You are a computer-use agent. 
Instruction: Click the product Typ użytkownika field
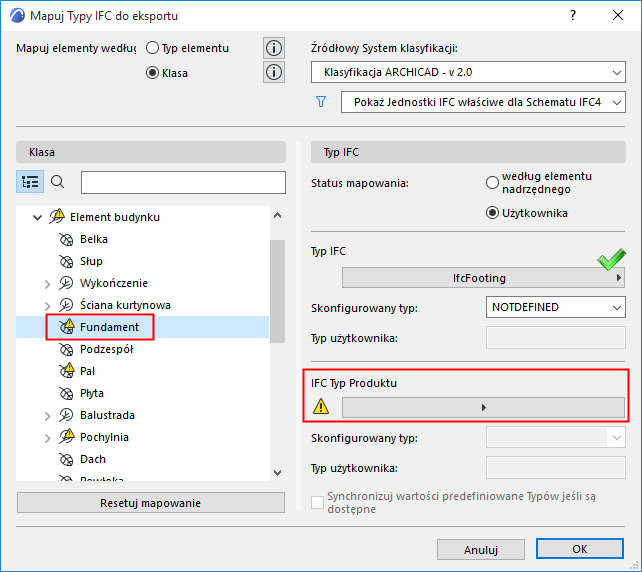click(556, 468)
